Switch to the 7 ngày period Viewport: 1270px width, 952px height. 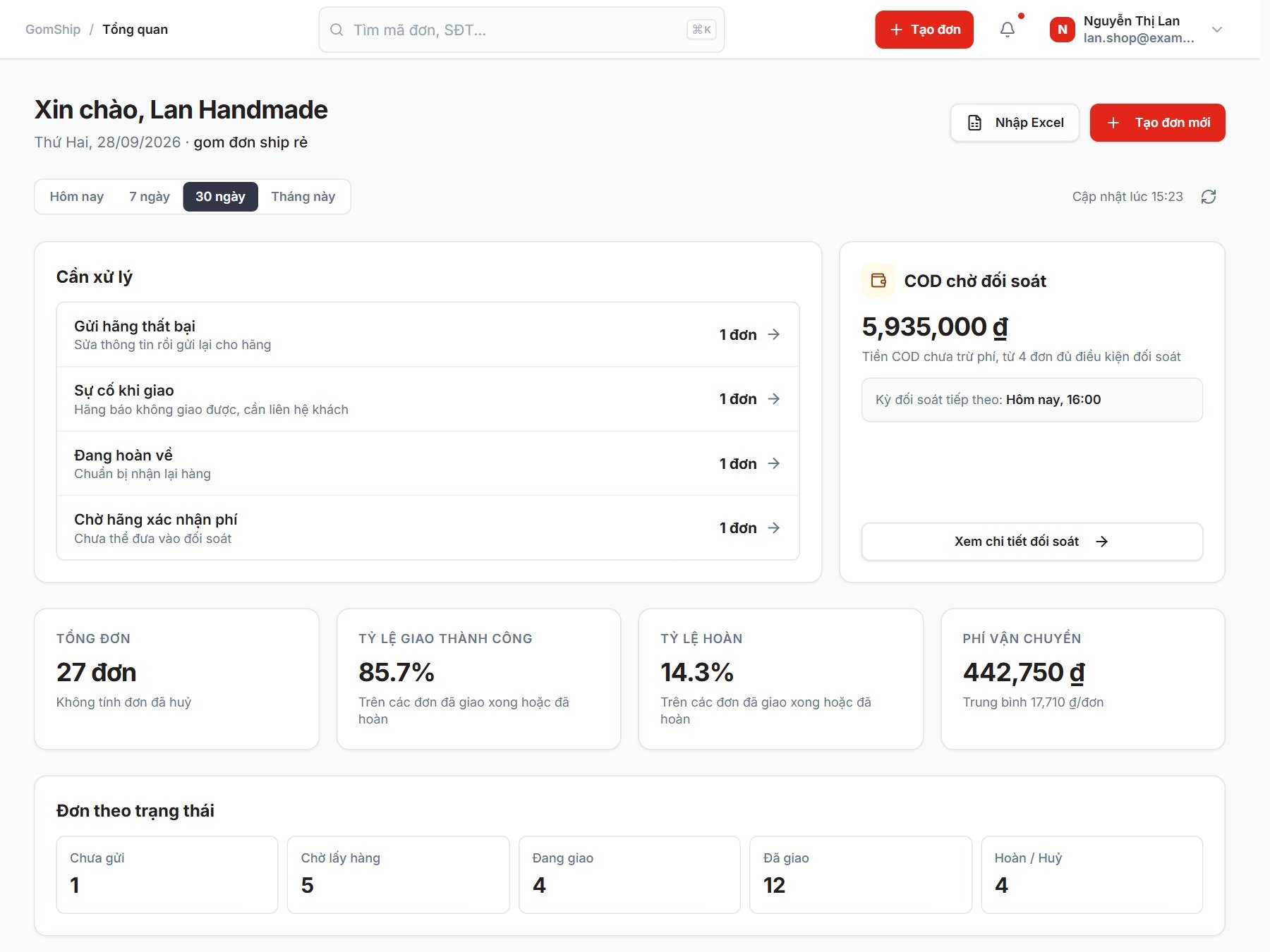[150, 197]
